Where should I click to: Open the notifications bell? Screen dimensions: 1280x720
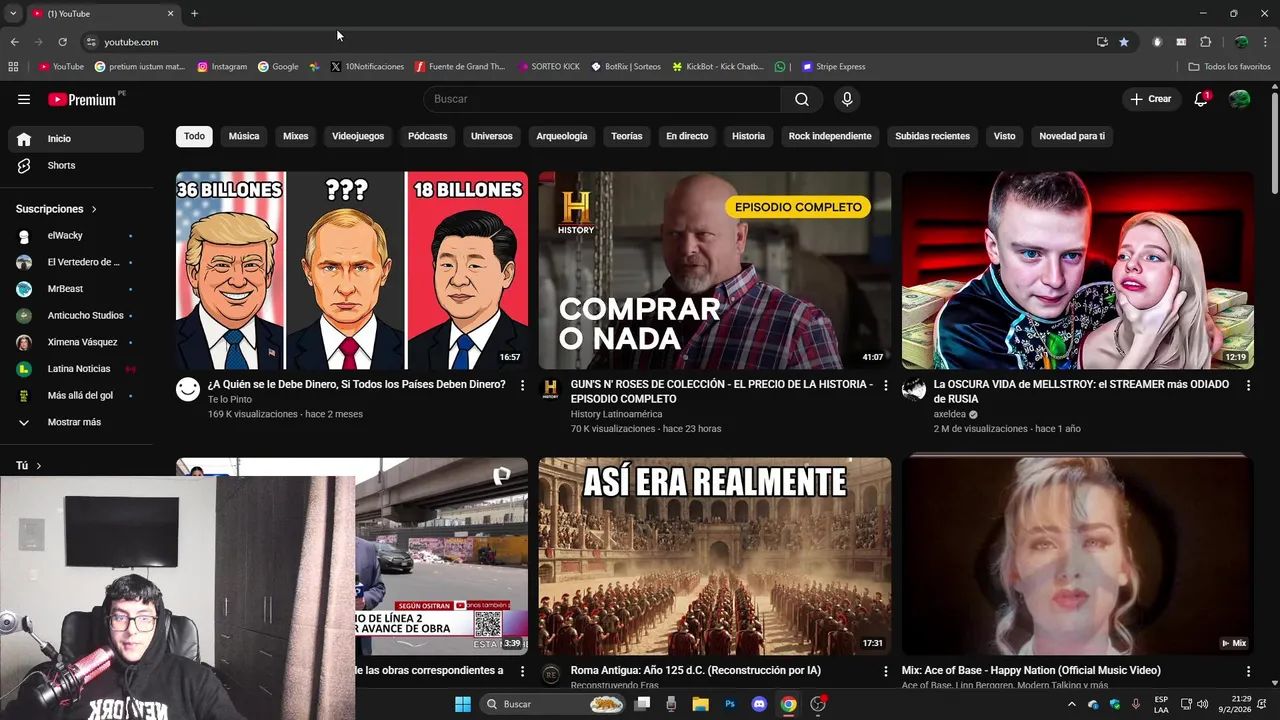(1201, 99)
